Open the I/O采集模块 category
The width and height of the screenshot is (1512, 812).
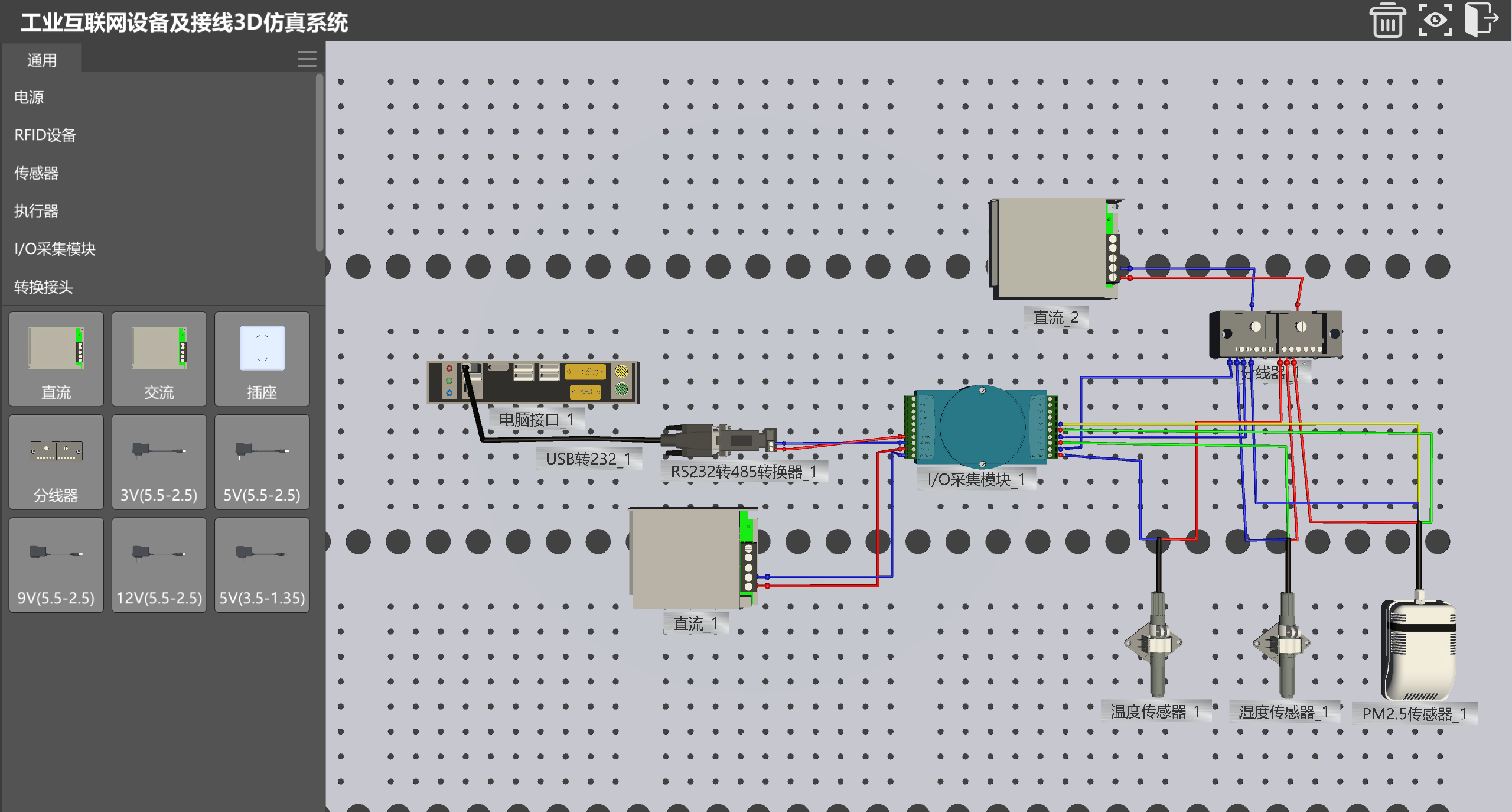[55, 249]
